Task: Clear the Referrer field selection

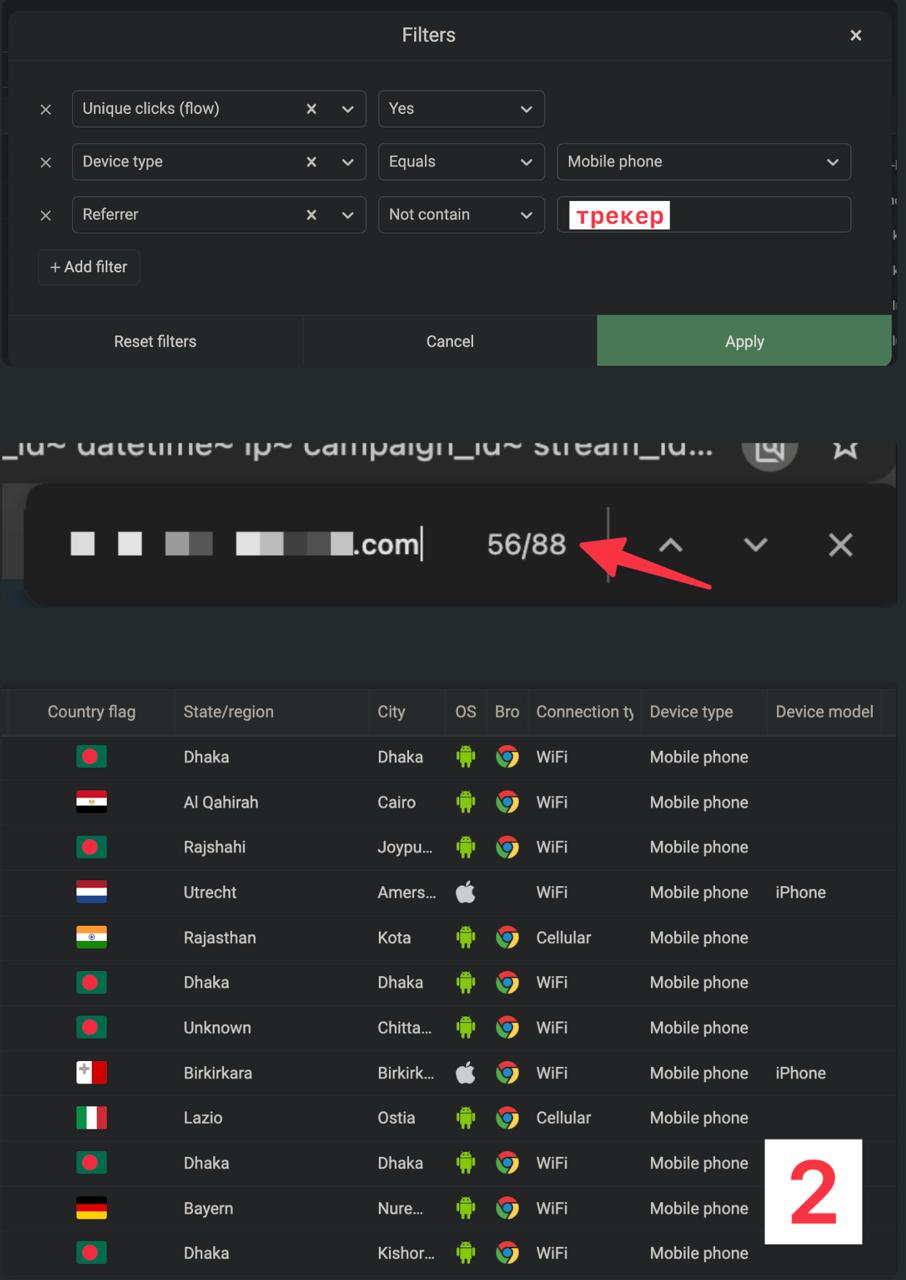Action: click(311, 215)
